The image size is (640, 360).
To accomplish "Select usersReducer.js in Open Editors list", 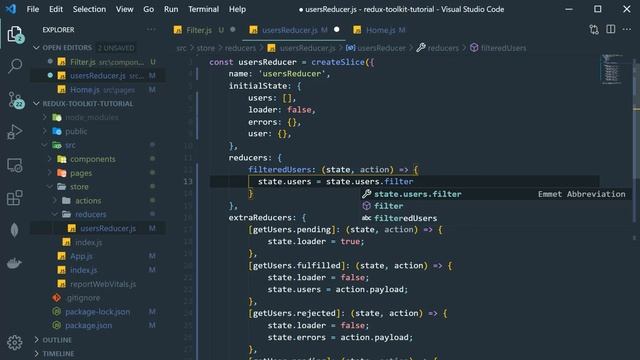I will coord(98,76).
